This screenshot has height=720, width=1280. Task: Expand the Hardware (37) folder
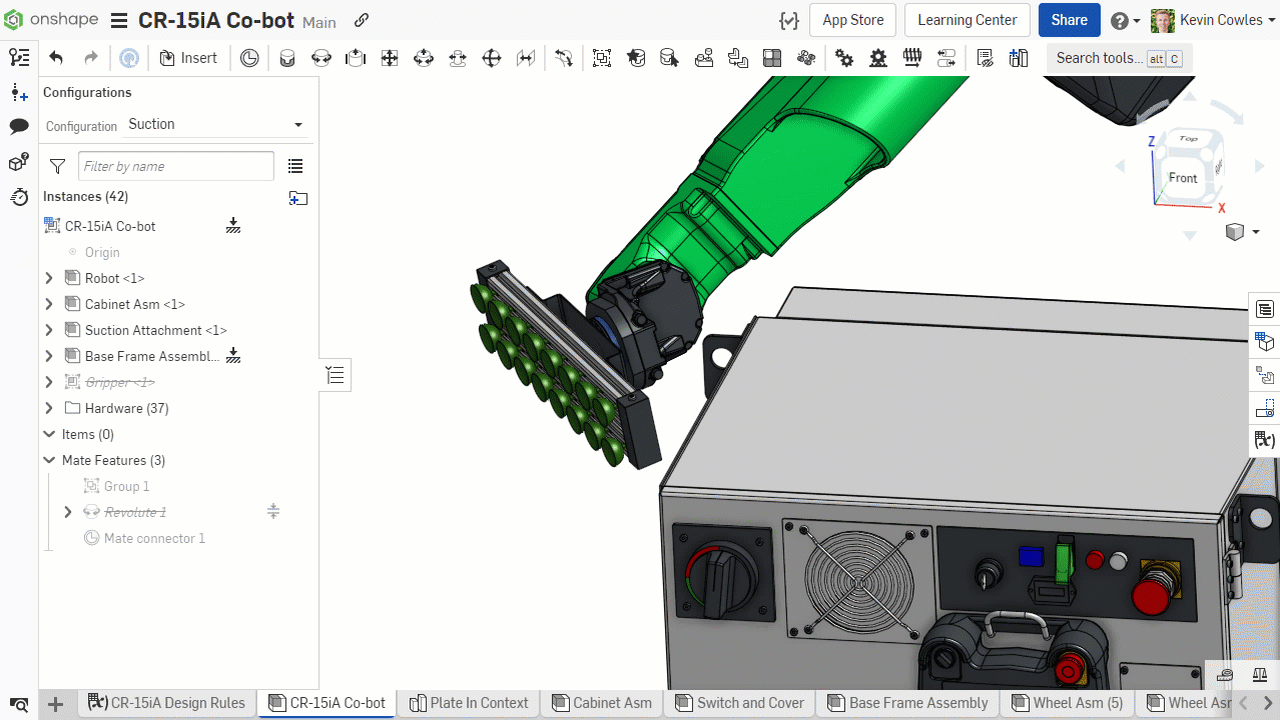(49, 408)
